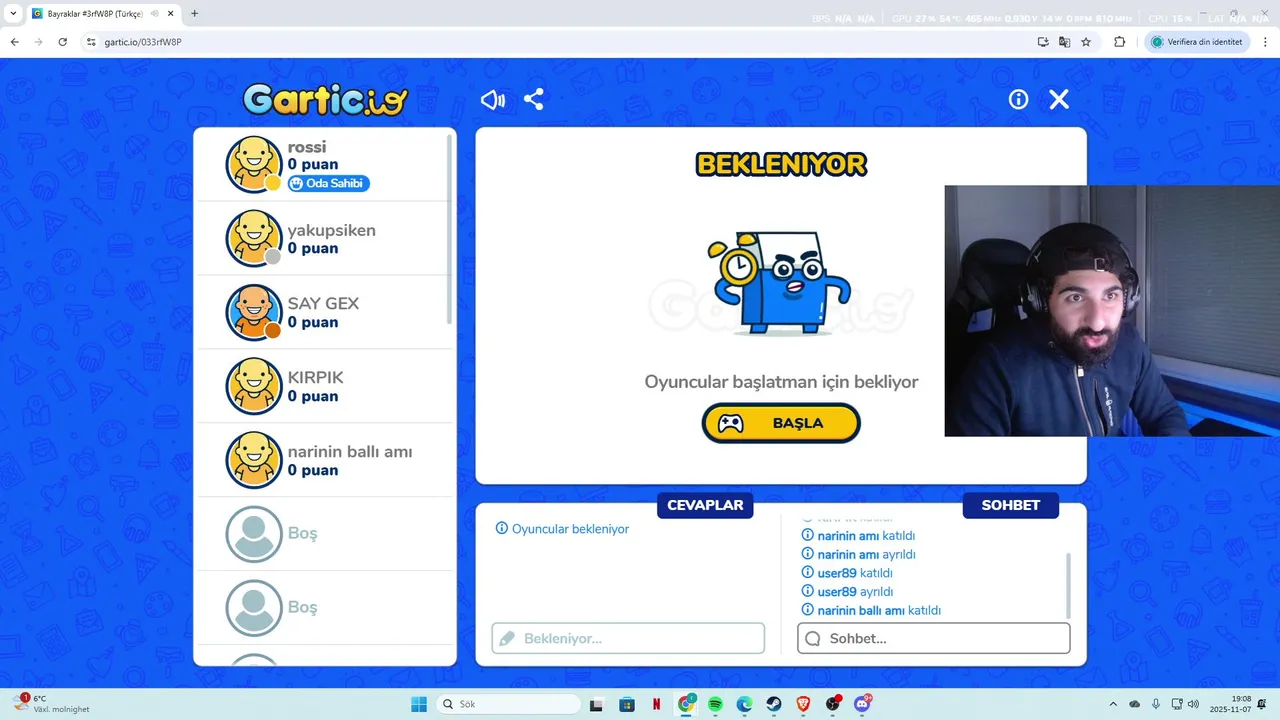Click the player list scrollbar
Image resolution: width=1280 pixels, height=720 pixels.
[x=449, y=230]
